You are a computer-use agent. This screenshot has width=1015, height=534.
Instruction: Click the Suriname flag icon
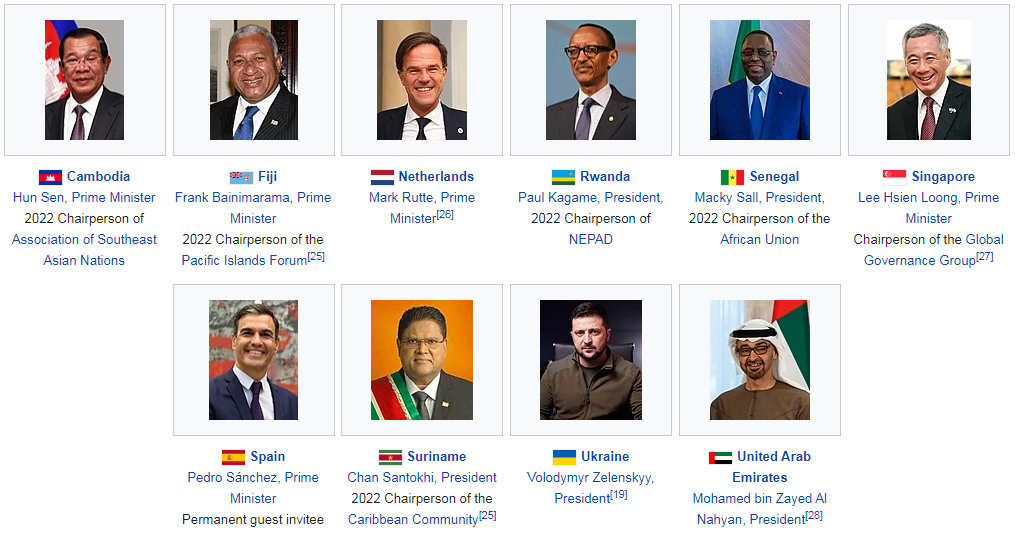coord(390,457)
